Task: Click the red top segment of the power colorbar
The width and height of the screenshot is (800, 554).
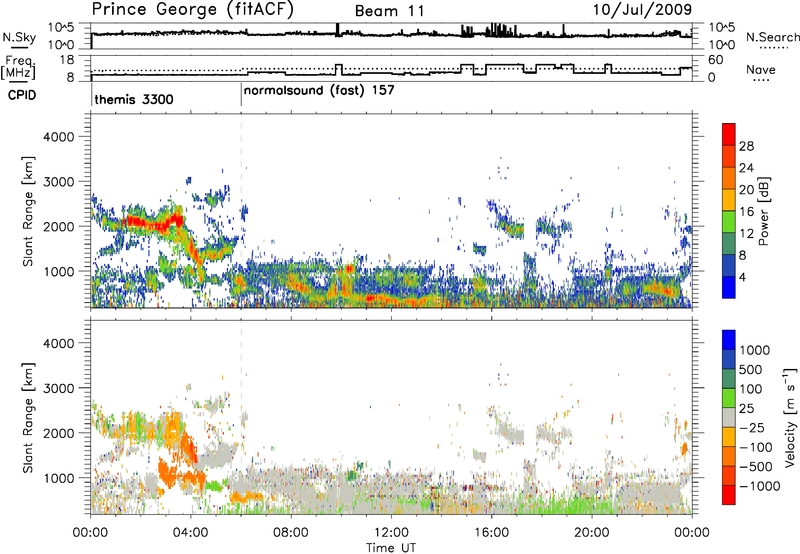Action: [x=729, y=134]
